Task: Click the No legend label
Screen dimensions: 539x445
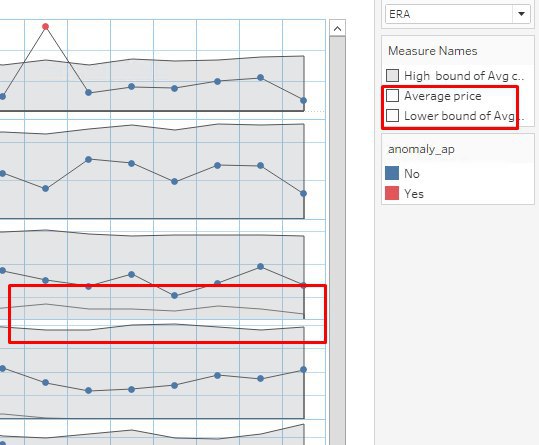Action: (x=412, y=174)
